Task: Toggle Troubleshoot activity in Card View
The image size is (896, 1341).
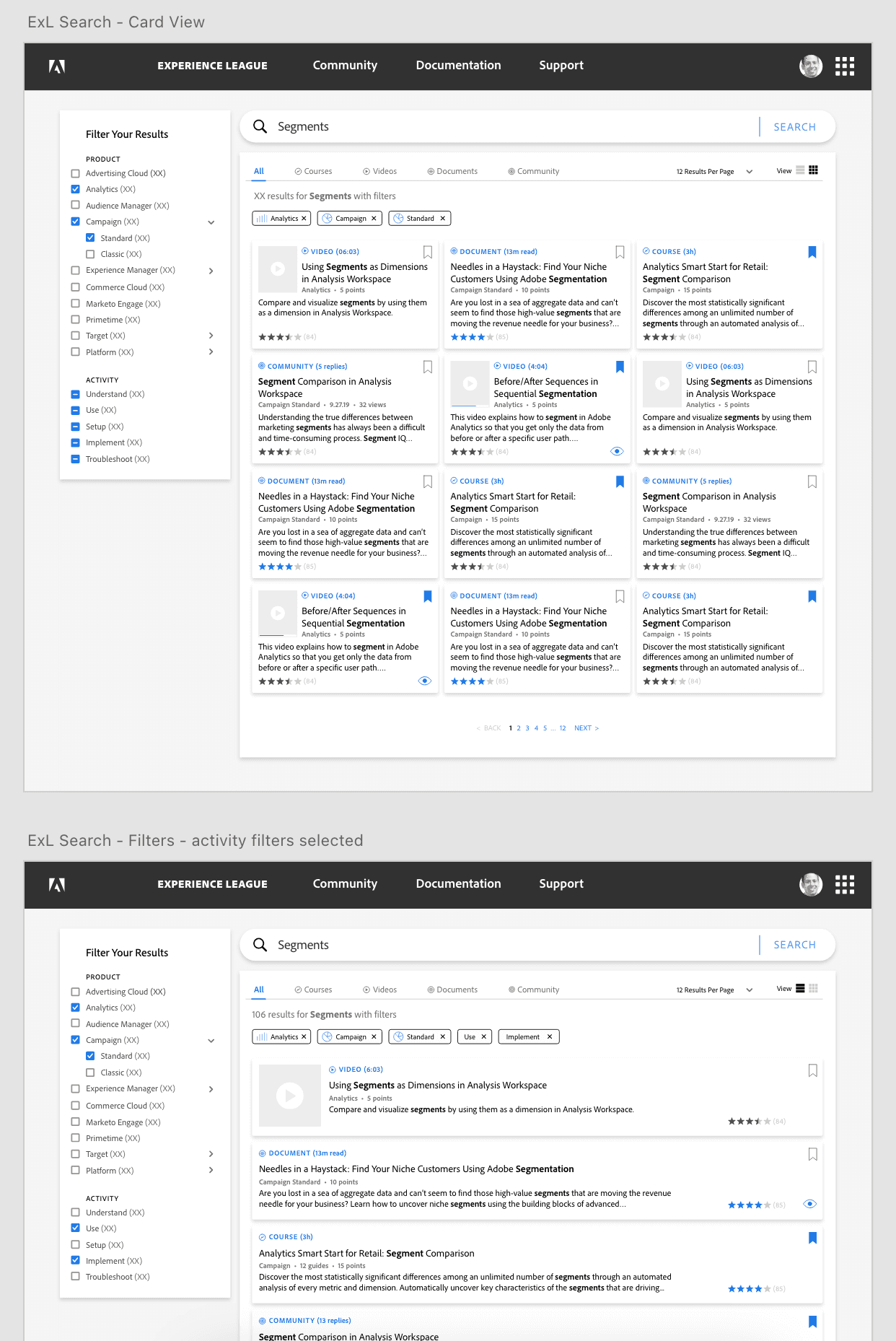Action: [x=76, y=459]
